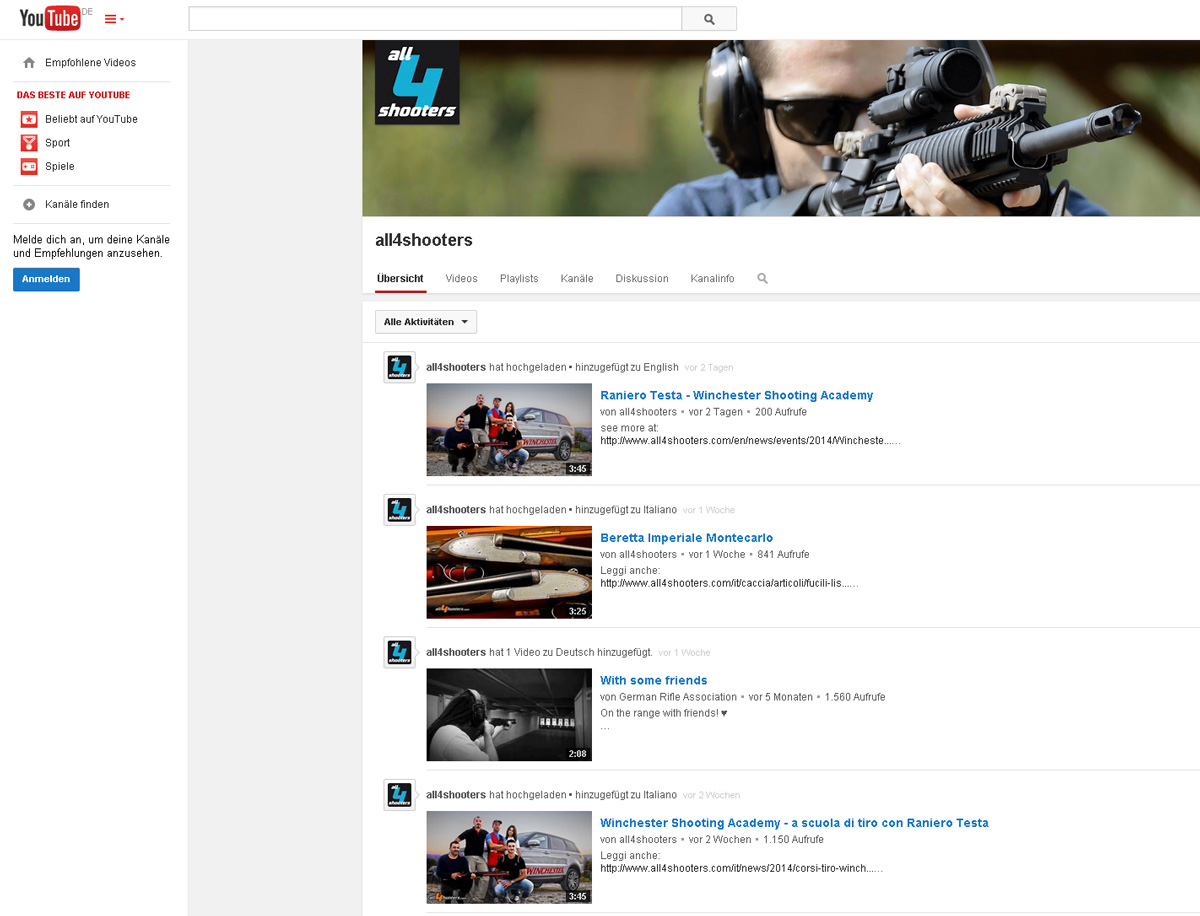This screenshot has height=916, width=1200.
Task: Open the Diskussion tab
Action: [642, 279]
